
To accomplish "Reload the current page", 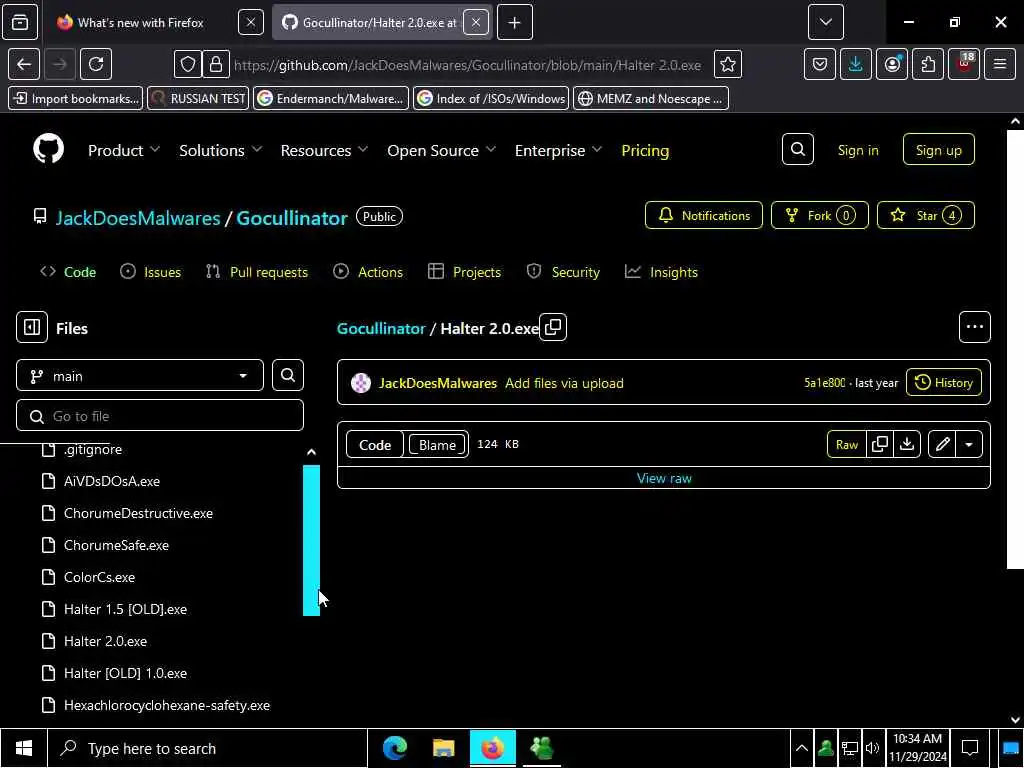I will (96, 64).
